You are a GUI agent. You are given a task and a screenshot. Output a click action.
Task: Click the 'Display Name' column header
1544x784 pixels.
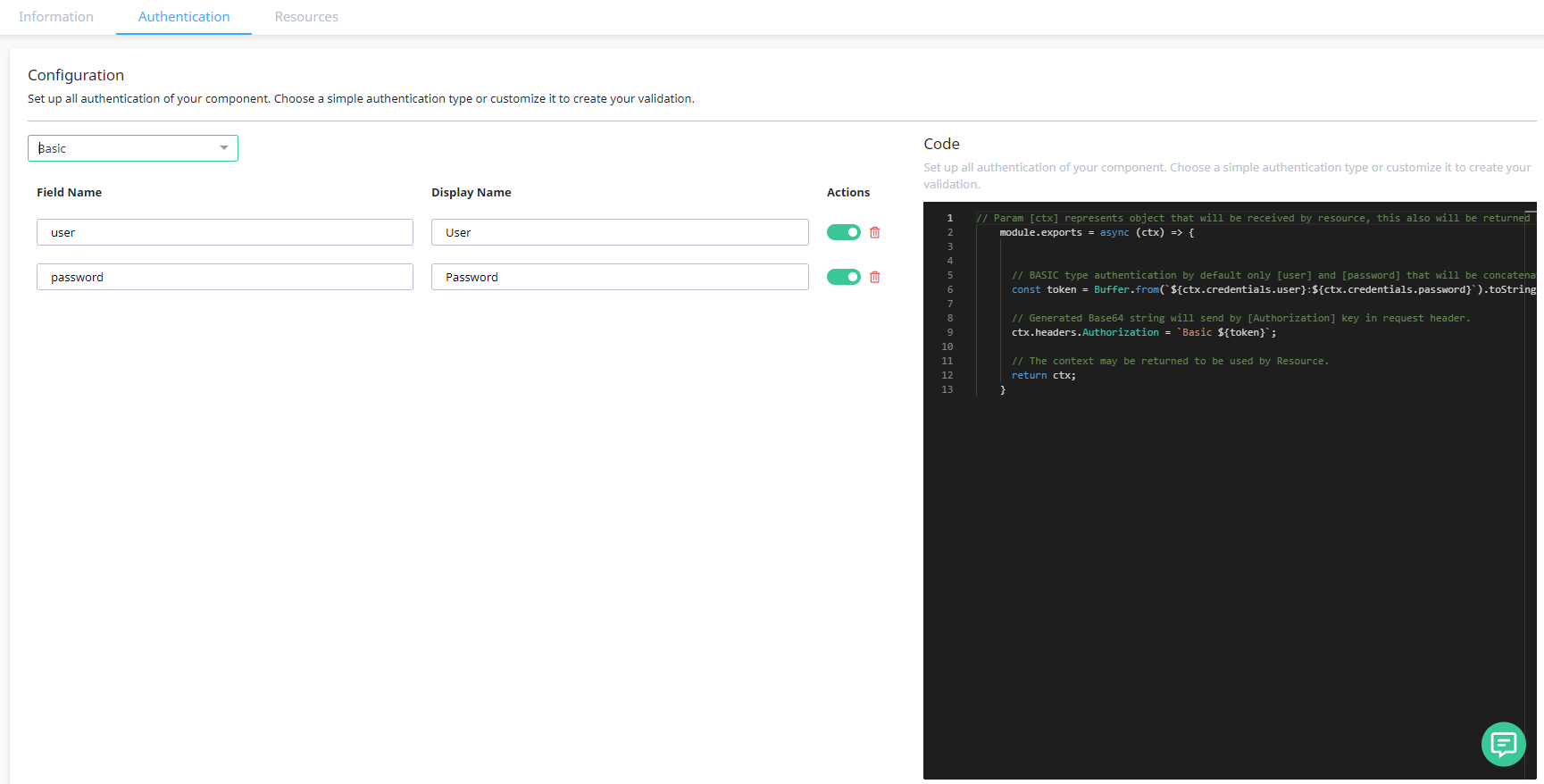(472, 192)
